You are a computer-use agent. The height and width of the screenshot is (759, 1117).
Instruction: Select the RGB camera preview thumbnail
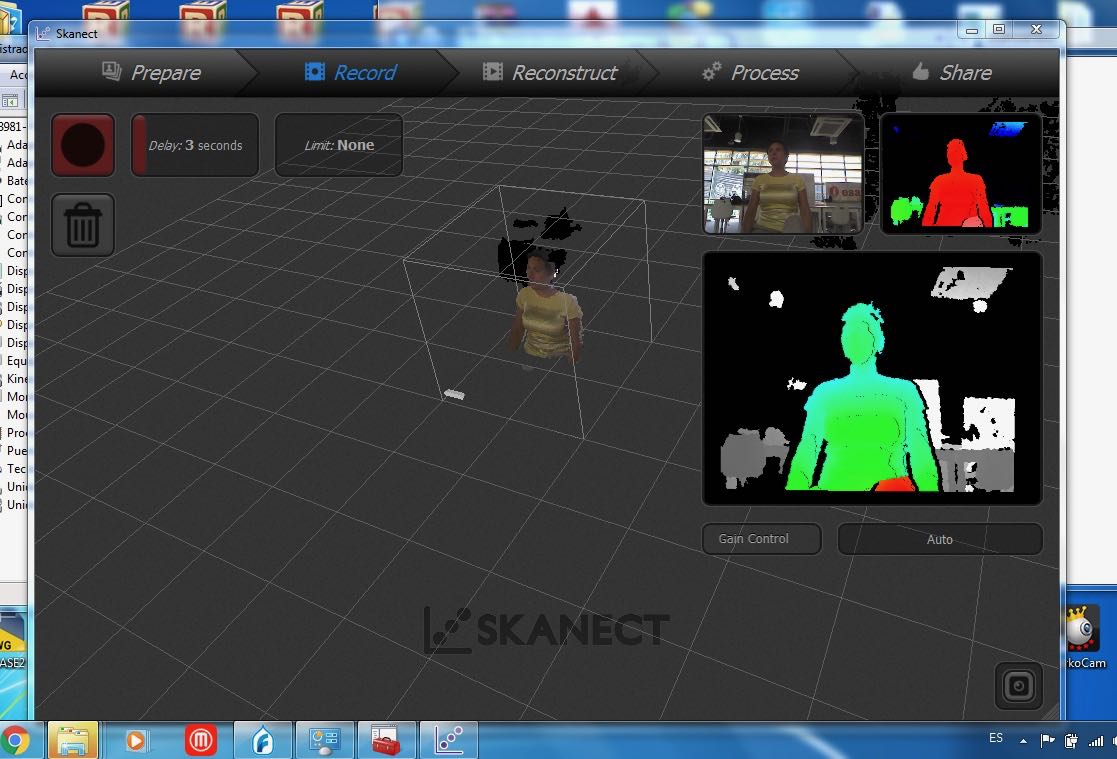(x=783, y=173)
